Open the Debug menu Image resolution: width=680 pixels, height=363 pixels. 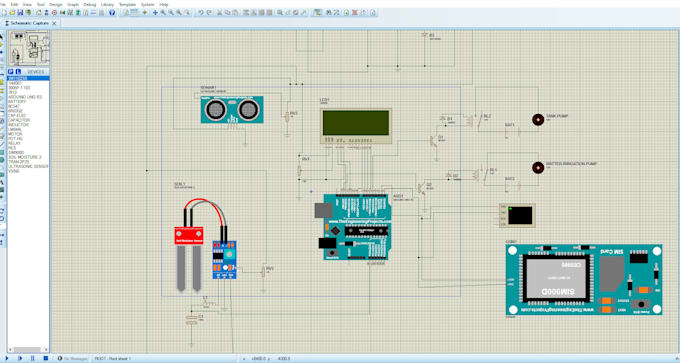click(x=90, y=4)
